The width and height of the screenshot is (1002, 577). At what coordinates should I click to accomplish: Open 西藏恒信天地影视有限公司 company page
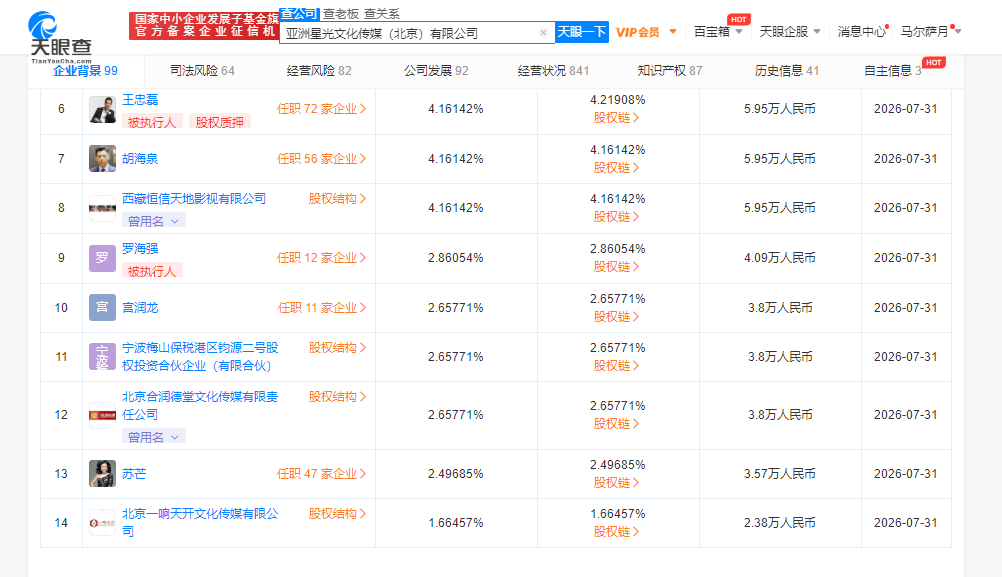pos(194,199)
